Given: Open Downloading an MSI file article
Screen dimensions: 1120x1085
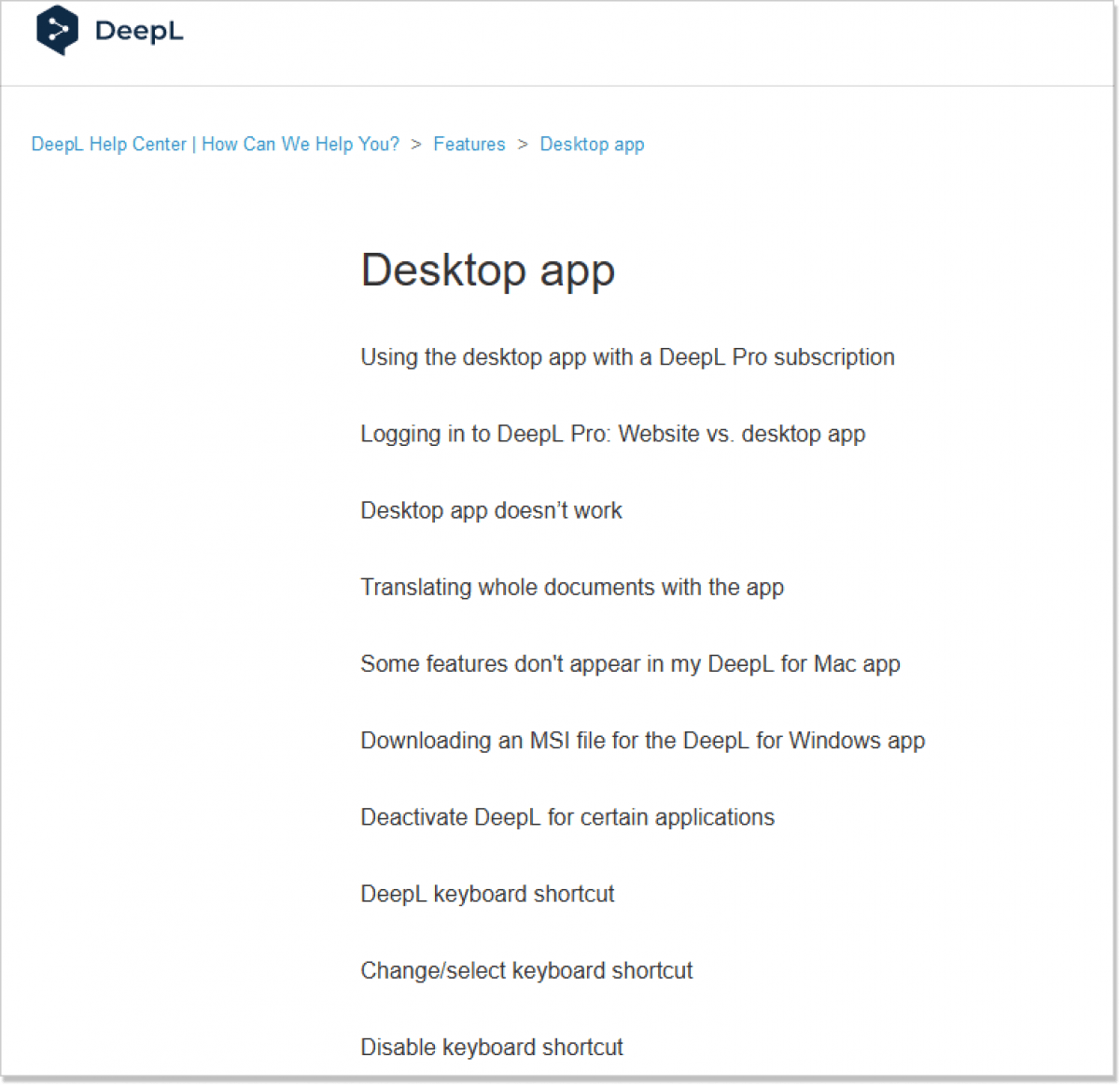Looking at the screenshot, I should point(642,741).
